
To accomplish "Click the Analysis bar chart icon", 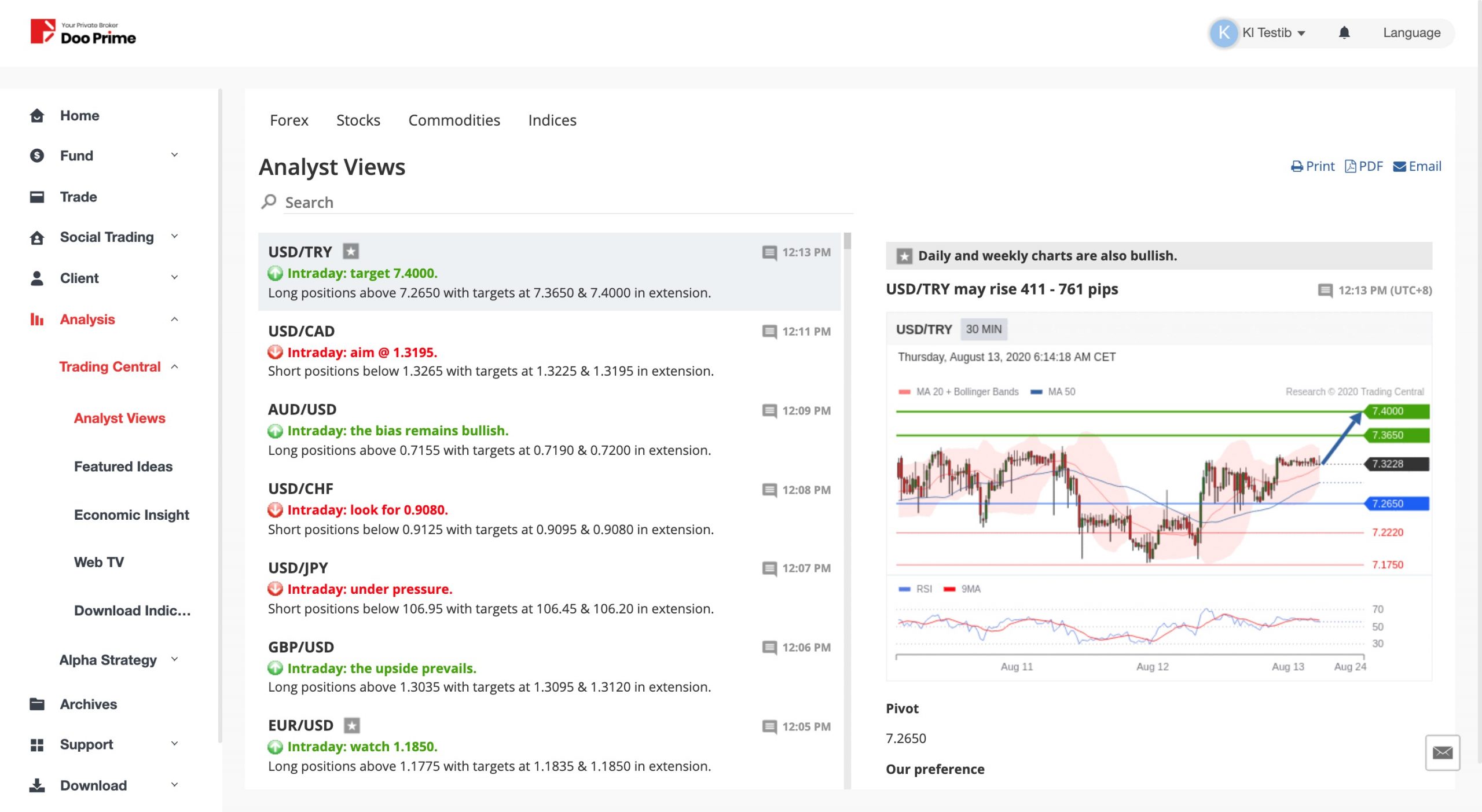I will [37, 319].
